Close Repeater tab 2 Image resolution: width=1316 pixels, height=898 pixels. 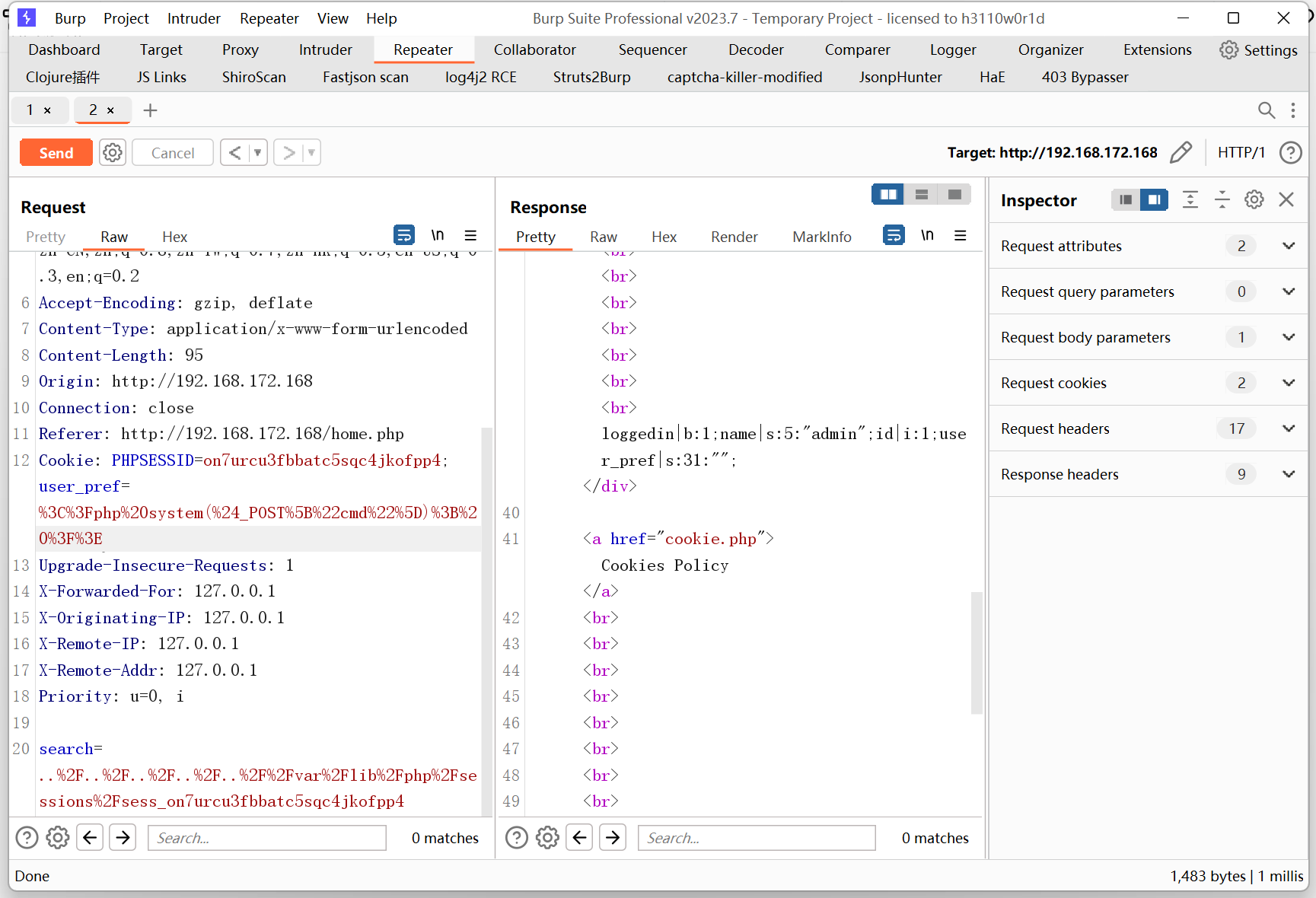tap(110, 110)
